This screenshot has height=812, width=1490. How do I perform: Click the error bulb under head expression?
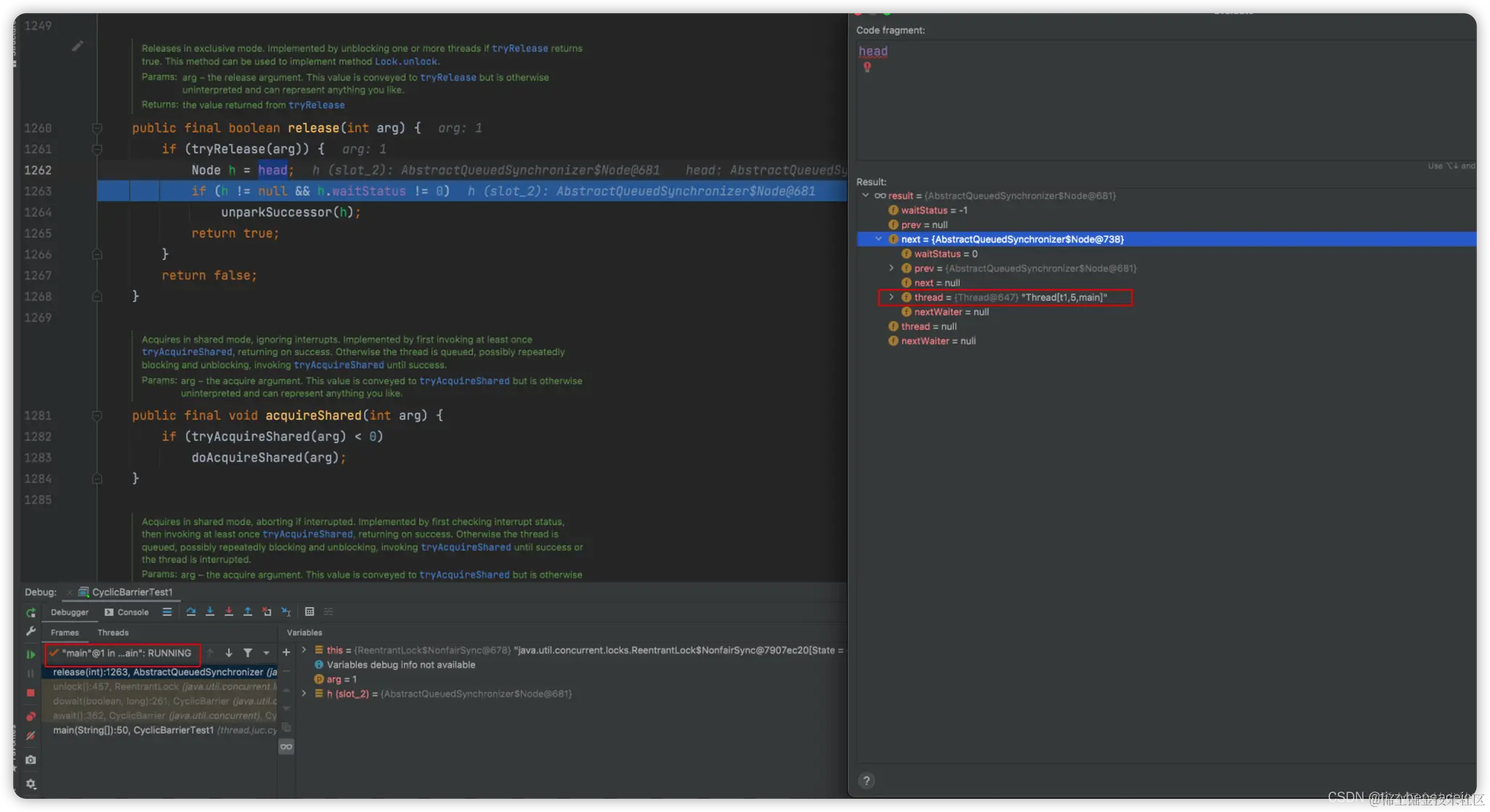867,67
